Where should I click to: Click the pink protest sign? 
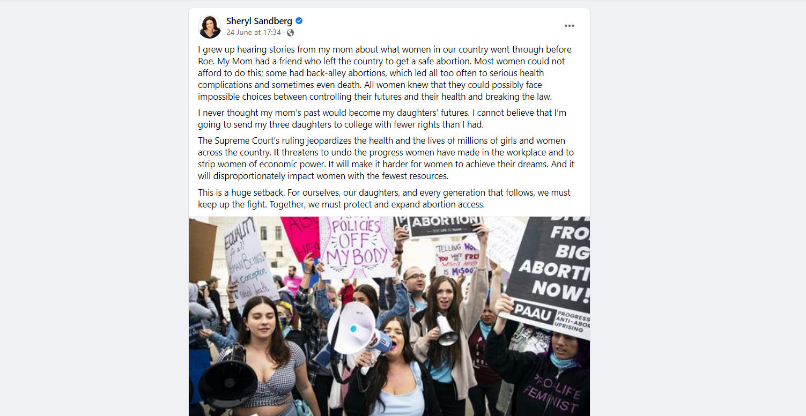pyautogui.click(x=302, y=238)
